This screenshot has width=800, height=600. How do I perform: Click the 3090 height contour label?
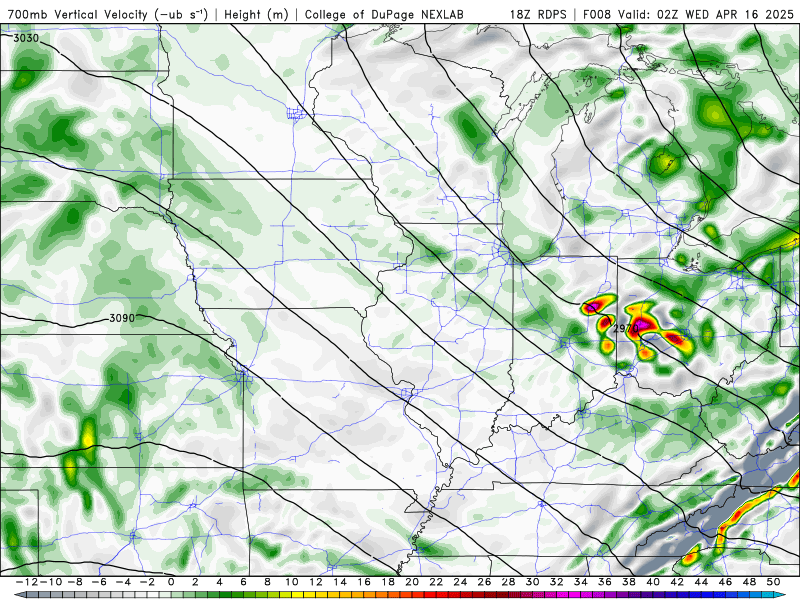[122, 318]
